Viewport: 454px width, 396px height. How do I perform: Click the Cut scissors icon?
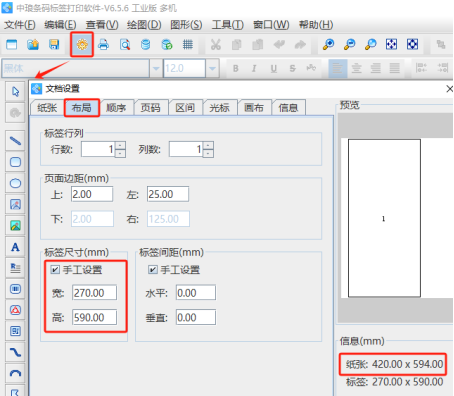[x=216, y=44]
